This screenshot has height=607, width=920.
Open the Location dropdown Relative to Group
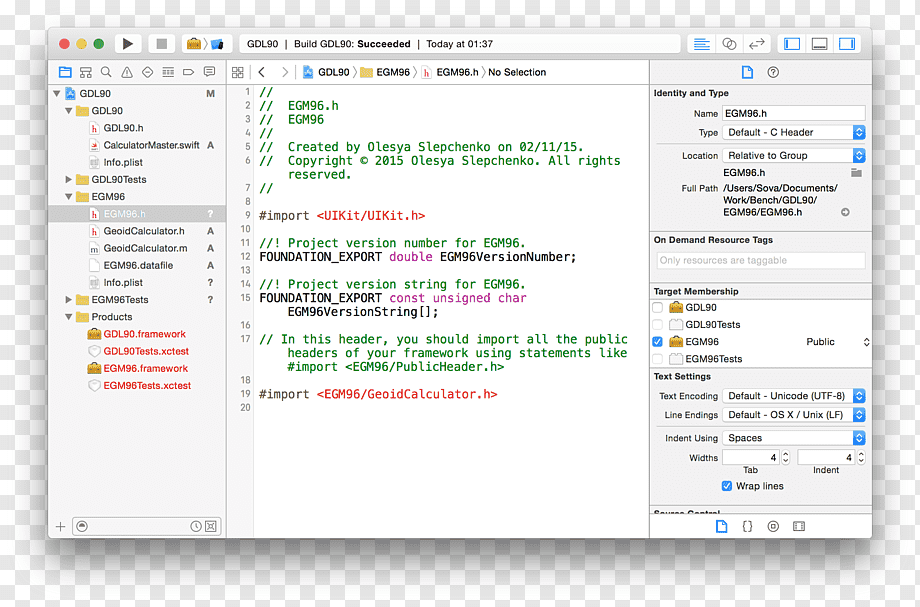pyautogui.click(x=794, y=155)
